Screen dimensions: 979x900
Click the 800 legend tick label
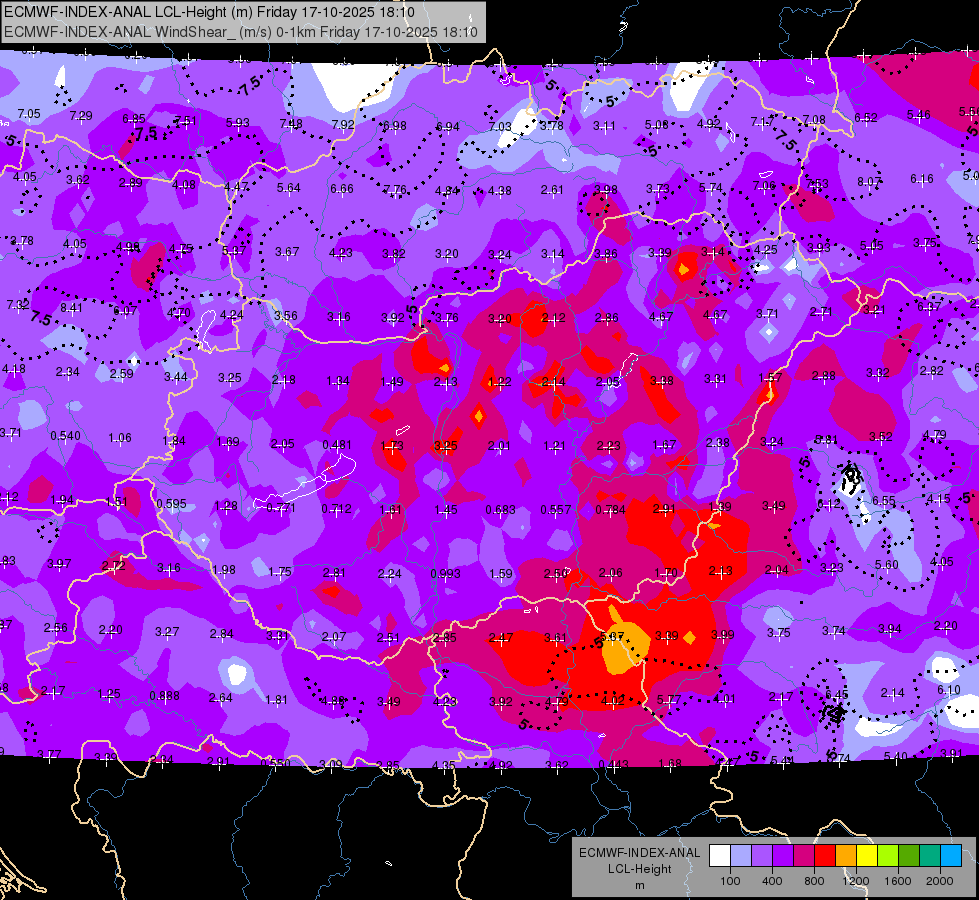(x=814, y=881)
